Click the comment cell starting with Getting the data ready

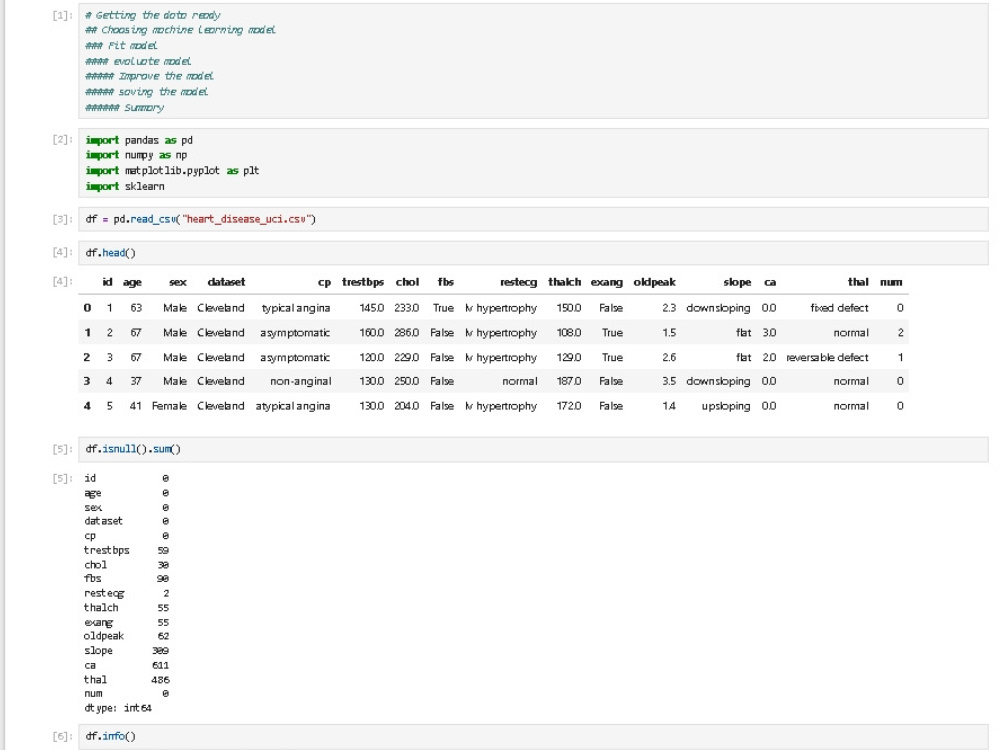(533, 61)
